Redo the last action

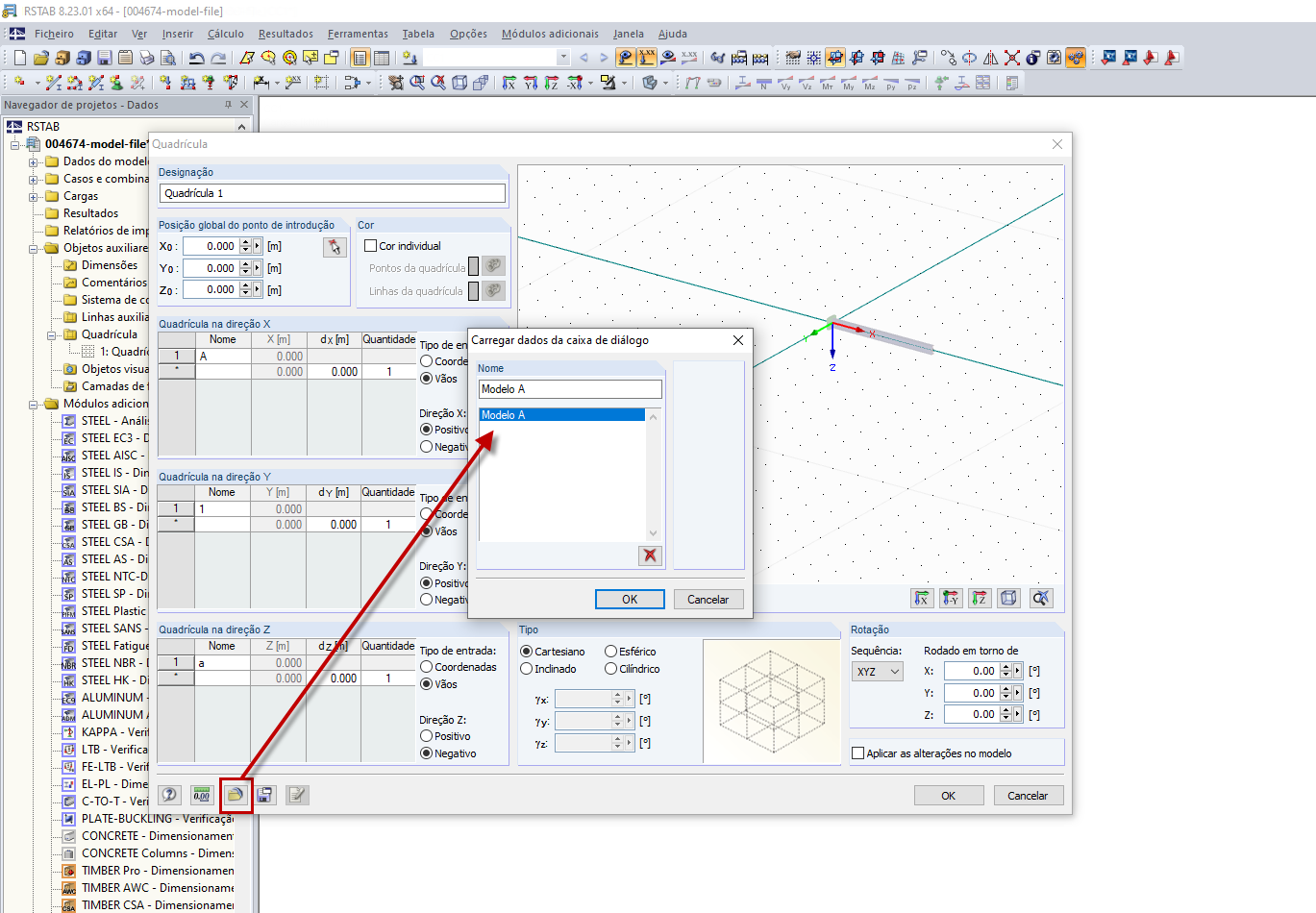(x=219, y=58)
